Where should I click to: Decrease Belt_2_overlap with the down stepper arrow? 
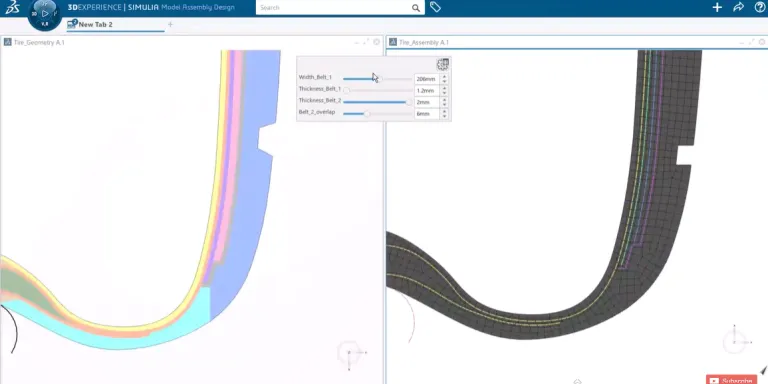444,116
